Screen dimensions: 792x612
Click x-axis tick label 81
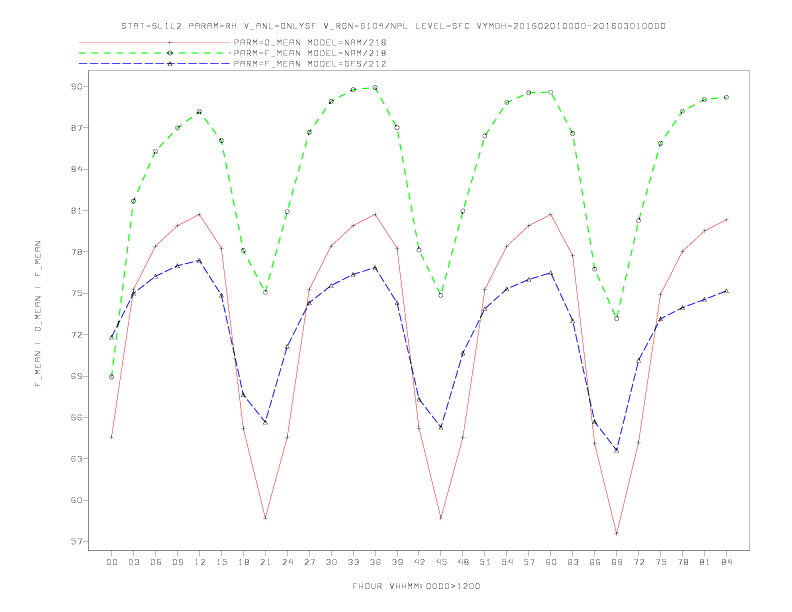705,562
